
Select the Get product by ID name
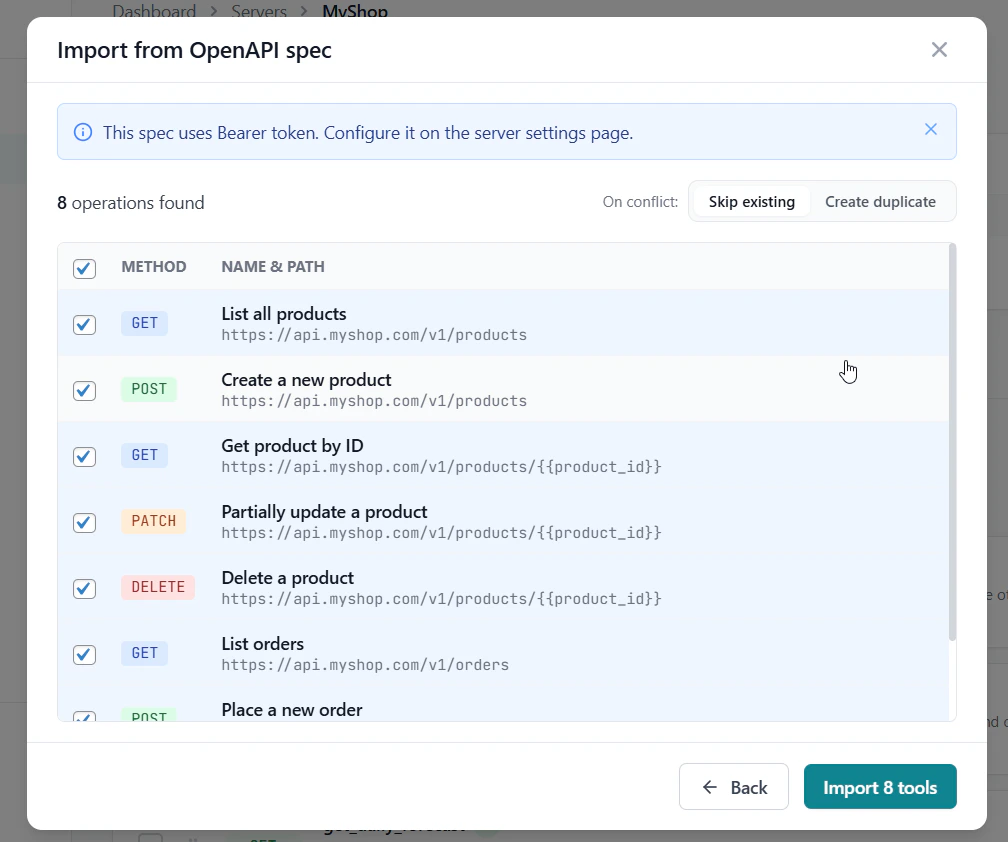pos(292,445)
